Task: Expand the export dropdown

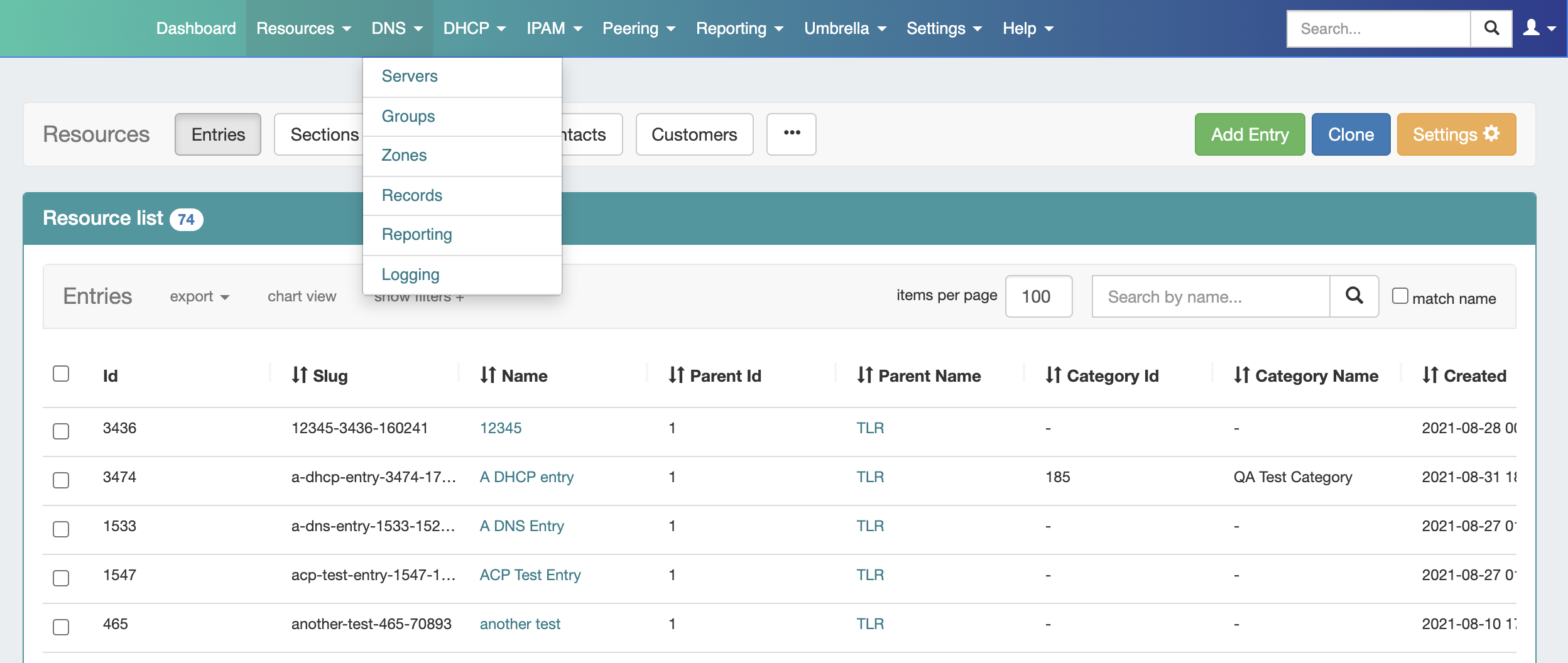Action: [199, 296]
